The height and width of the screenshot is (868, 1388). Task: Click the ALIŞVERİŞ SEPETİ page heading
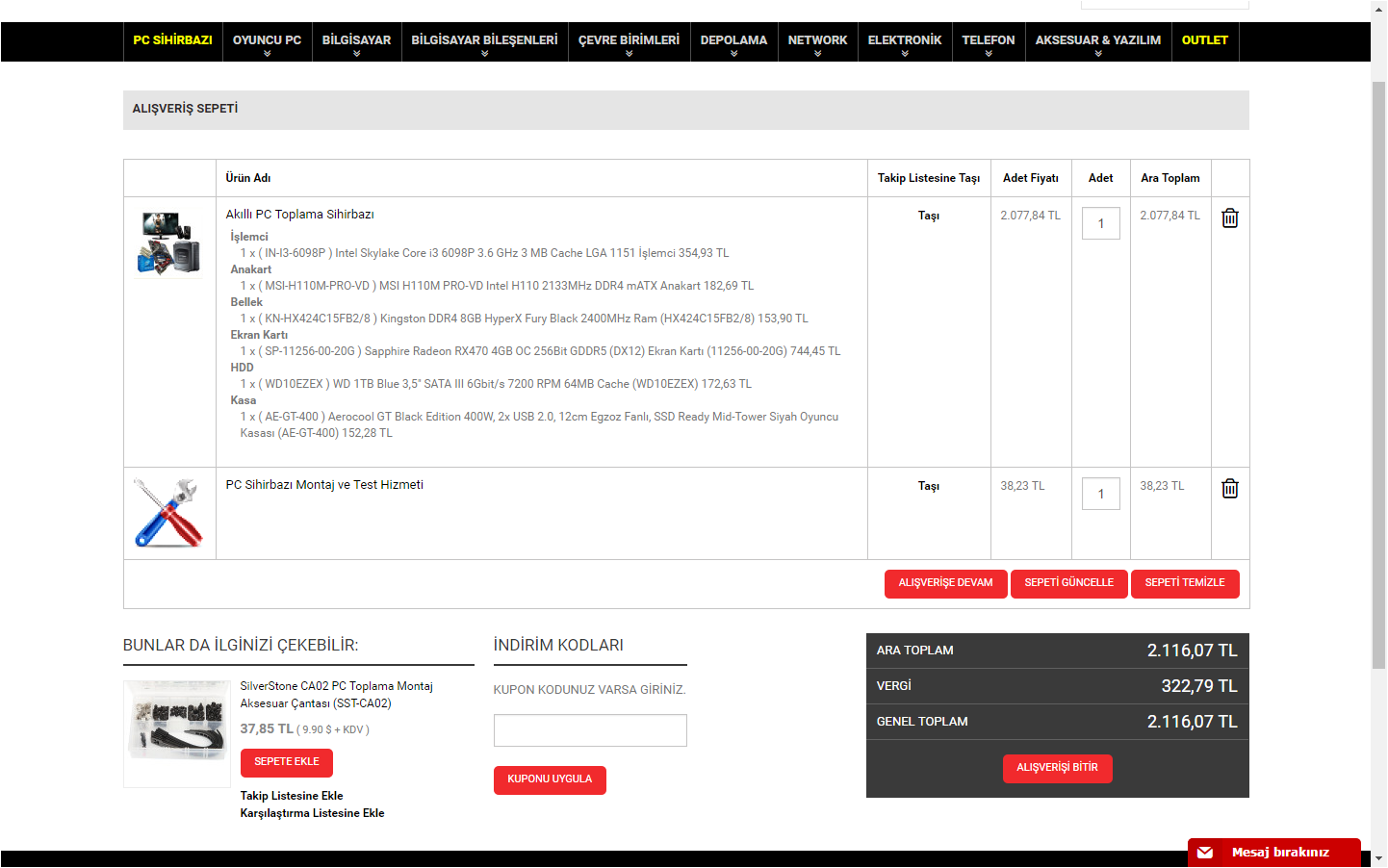(185, 109)
